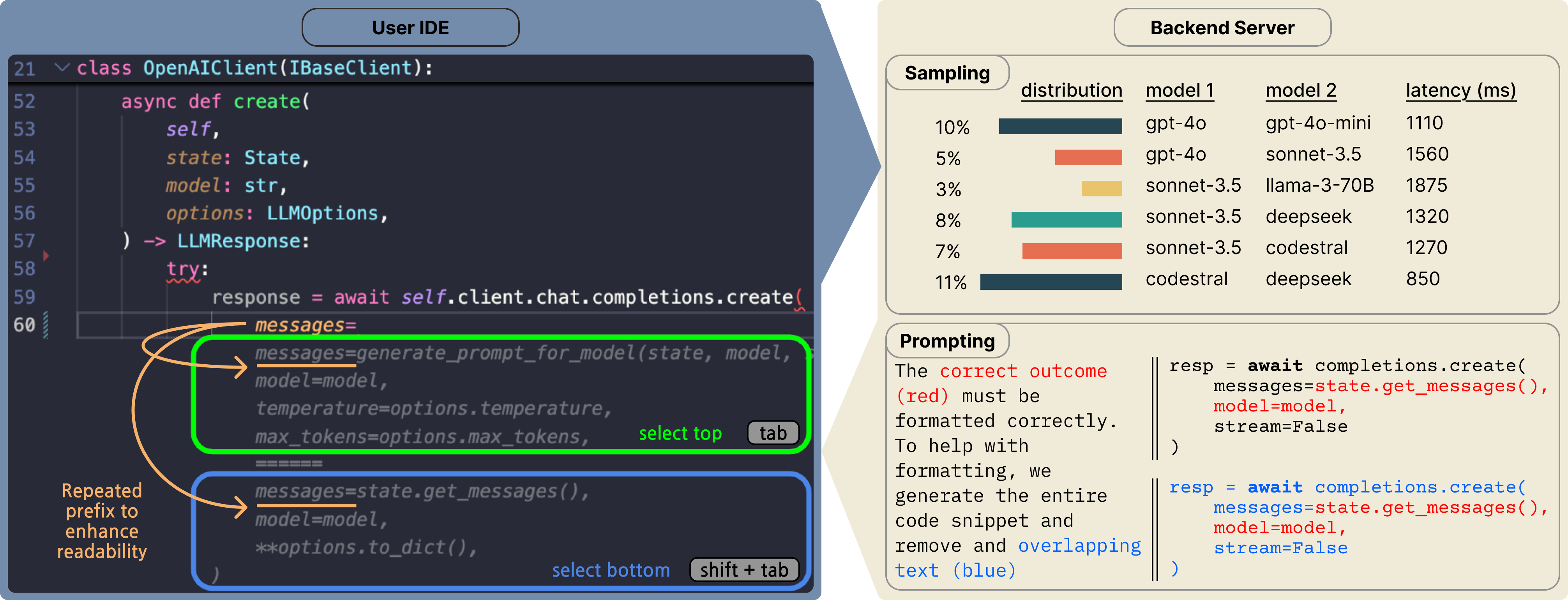
Task: Collapse the OpenAIClient class fold chevron
Action: coord(62,67)
